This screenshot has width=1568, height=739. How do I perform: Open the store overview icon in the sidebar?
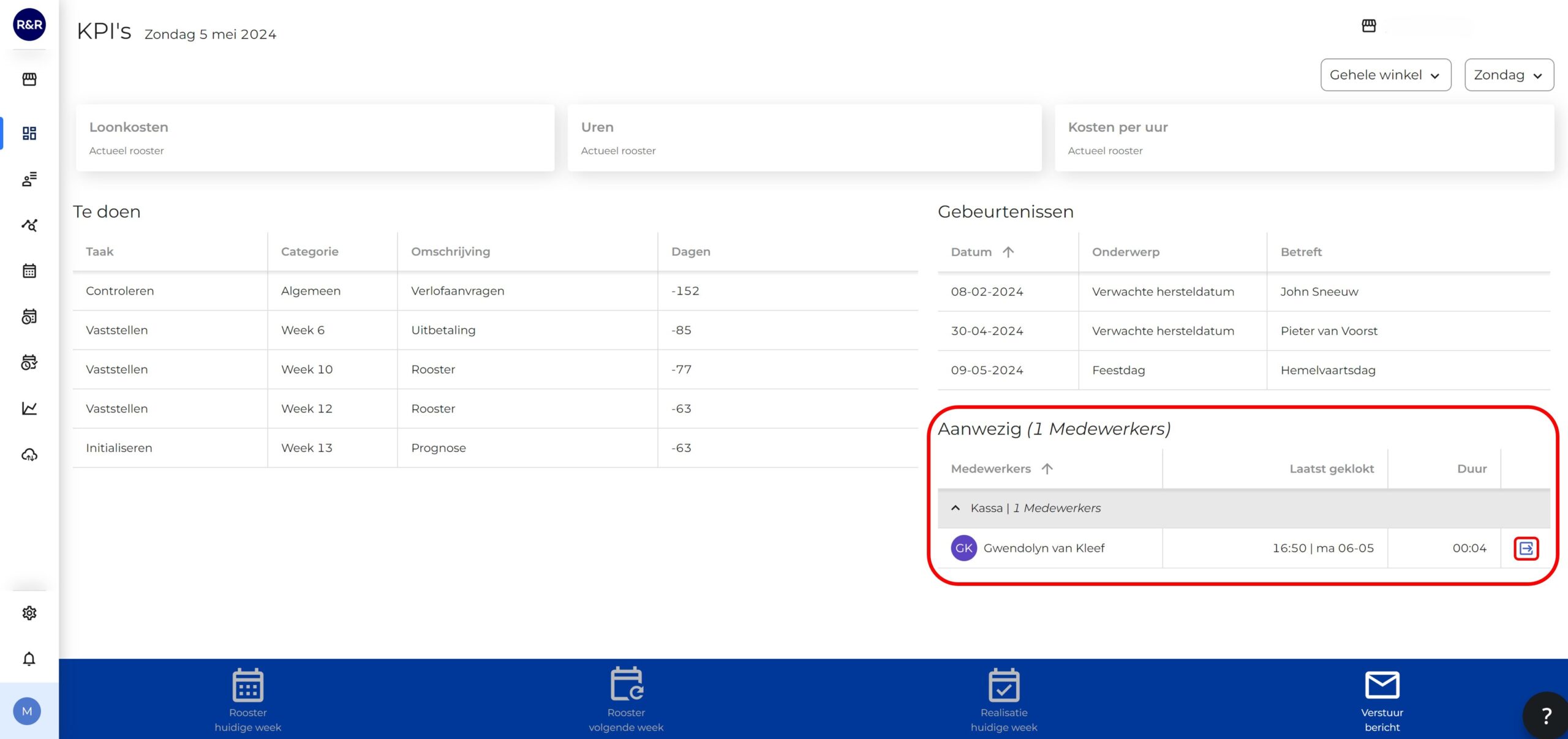pos(29,79)
